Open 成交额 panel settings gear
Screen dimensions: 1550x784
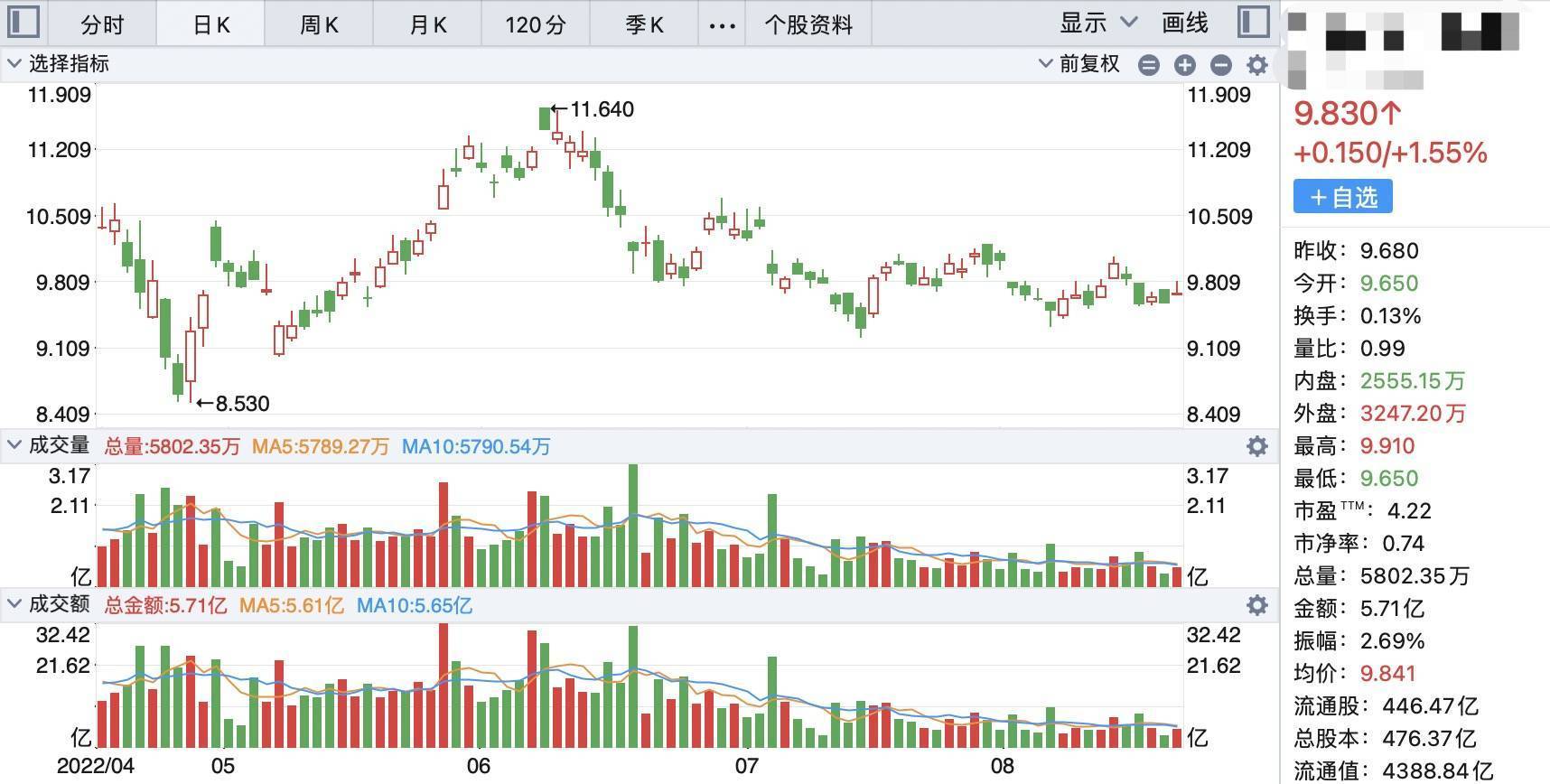tap(1256, 605)
